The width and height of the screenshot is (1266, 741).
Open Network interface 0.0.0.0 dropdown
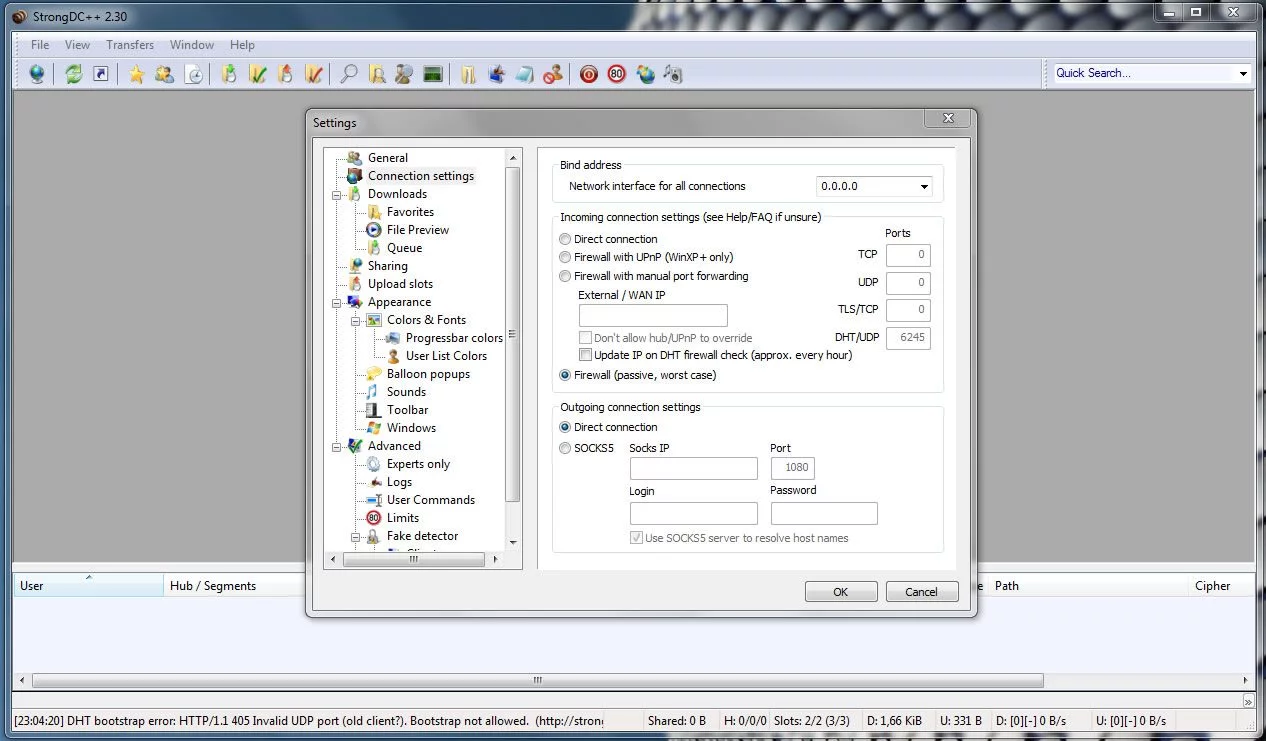click(x=924, y=187)
